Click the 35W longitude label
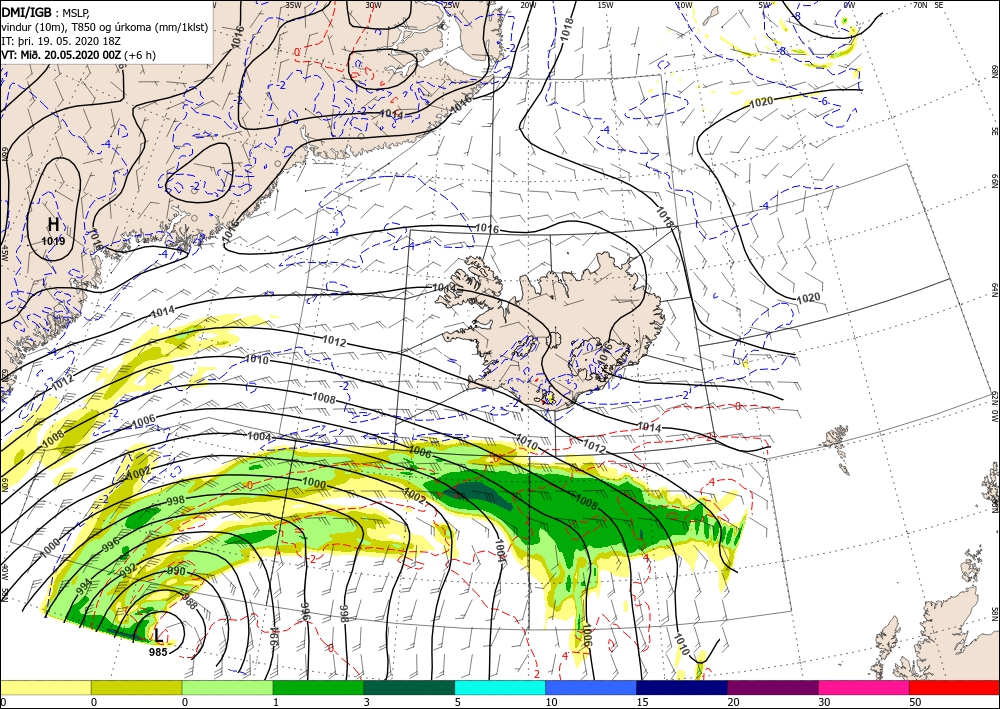Screen dimensions: 1000x709 pyautogui.click(x=293, y=4)
